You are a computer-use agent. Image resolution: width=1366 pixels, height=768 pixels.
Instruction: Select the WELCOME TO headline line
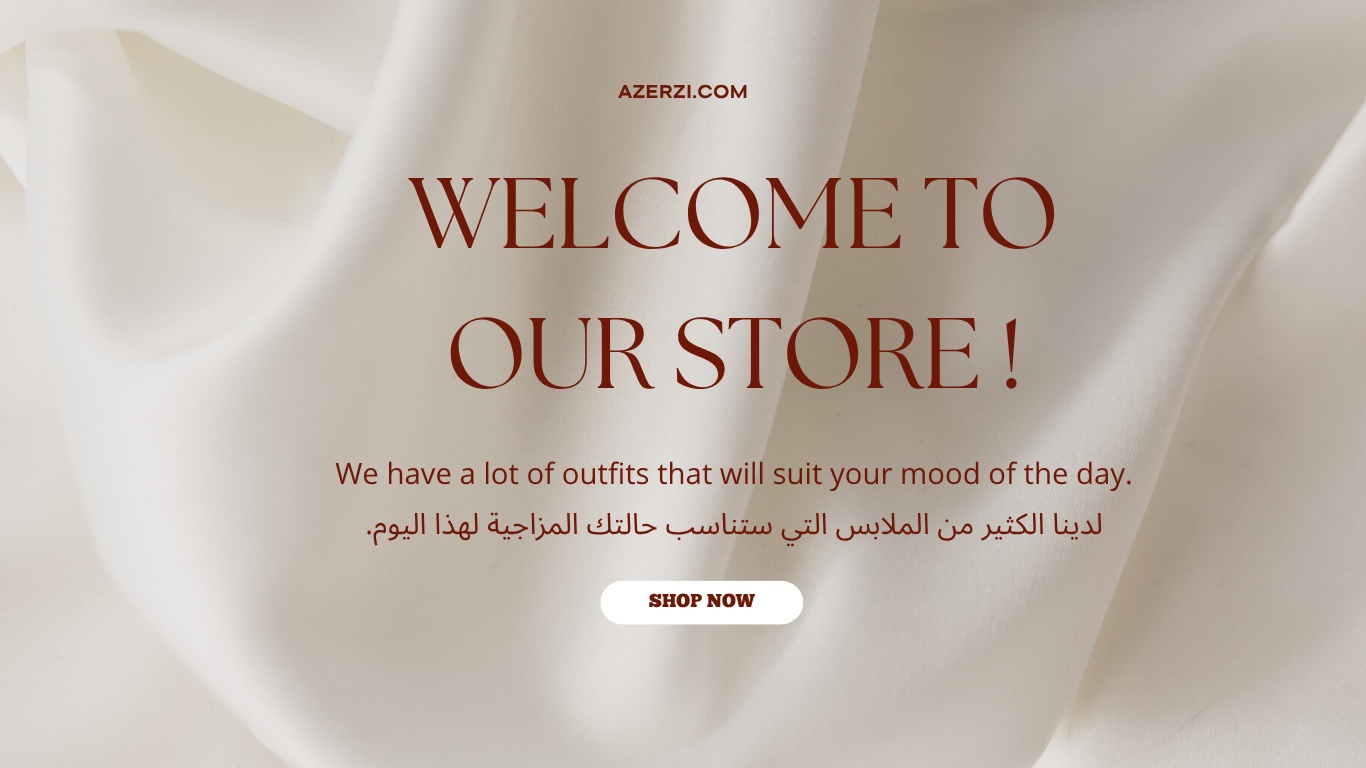[732, 214]
